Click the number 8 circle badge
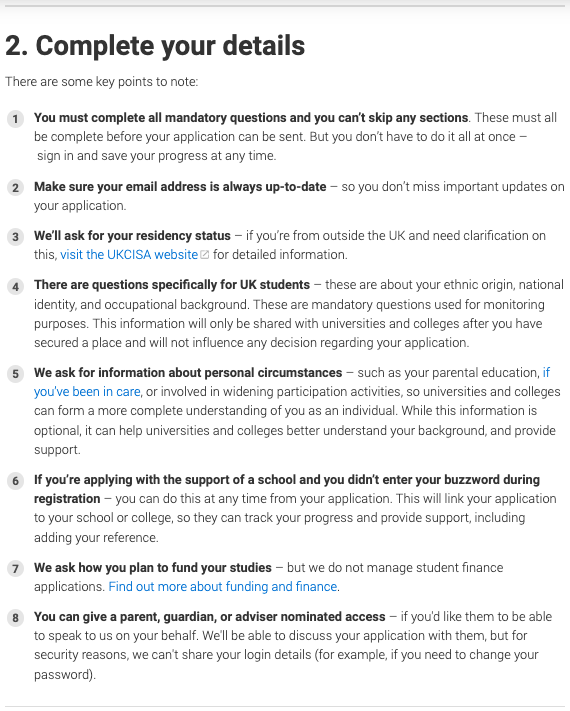The height and width of the screenshot is (711, 570). [x=15, y=618]
